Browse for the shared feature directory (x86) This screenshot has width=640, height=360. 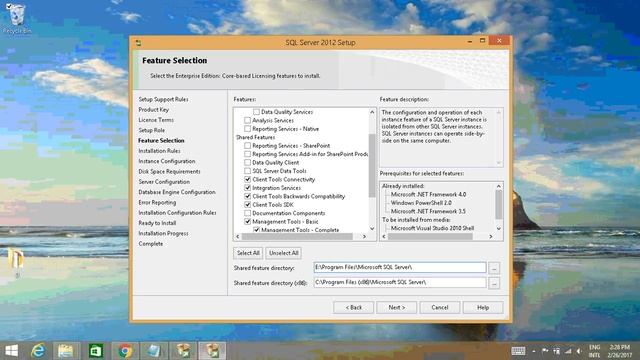click(494, 283)
